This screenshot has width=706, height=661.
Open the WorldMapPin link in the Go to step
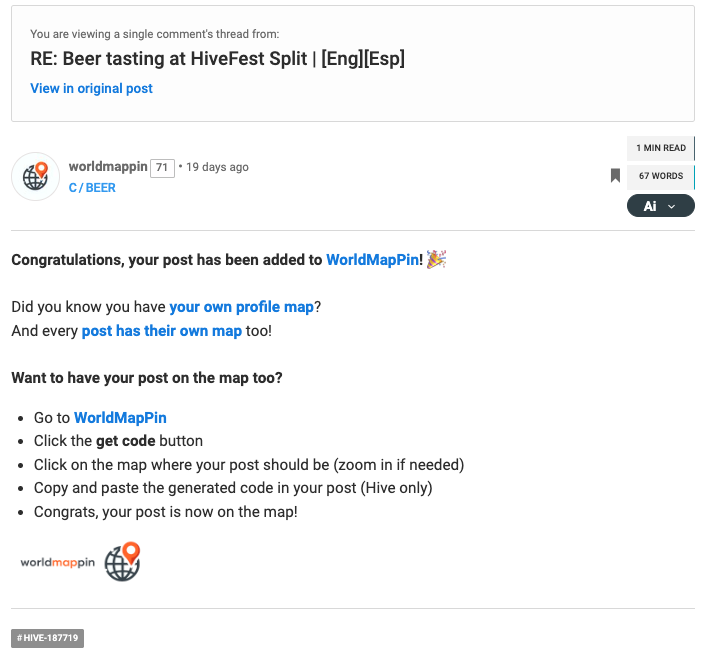(120, 418)
